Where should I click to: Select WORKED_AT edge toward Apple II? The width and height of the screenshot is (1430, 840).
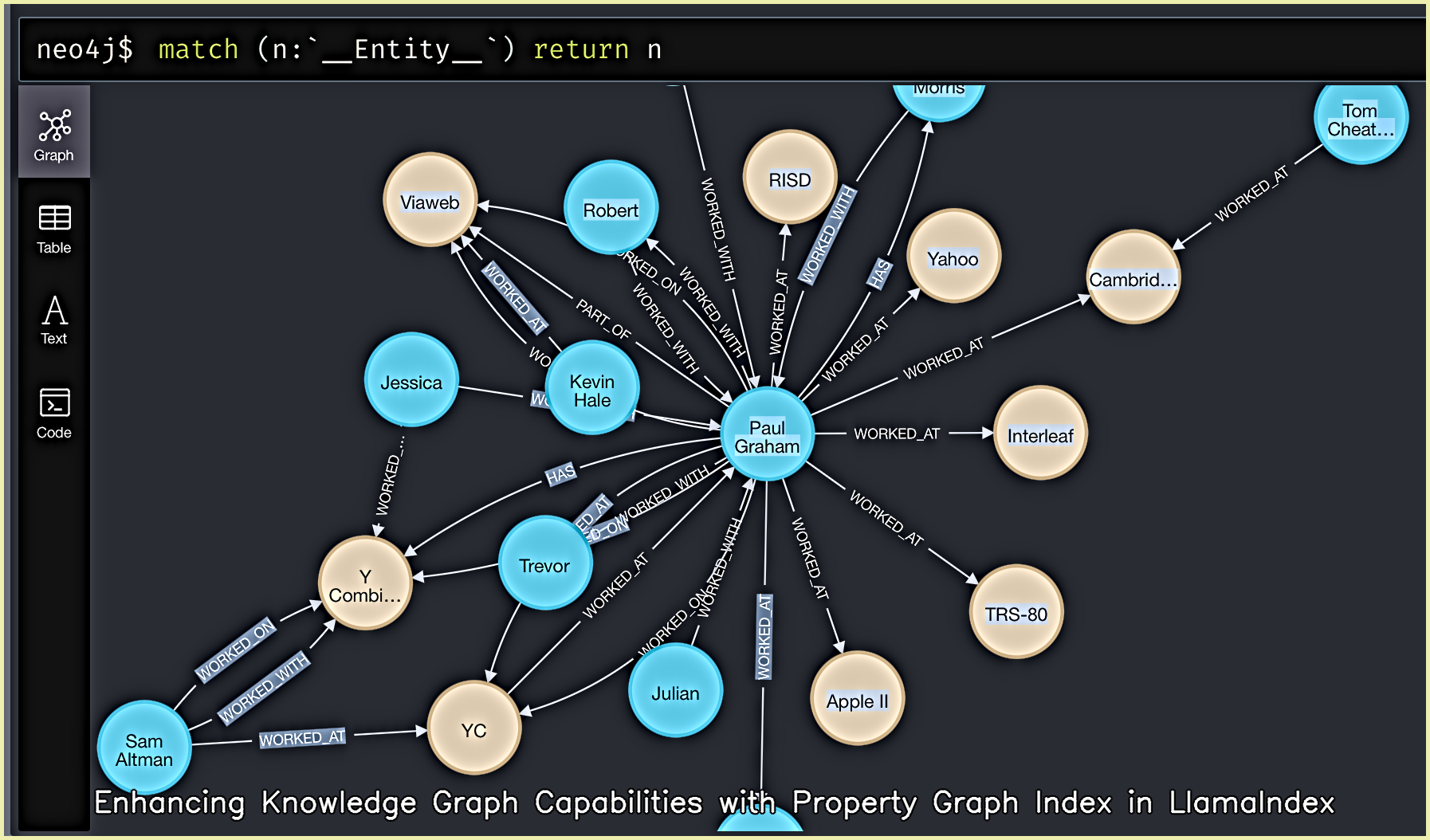[810, 558]
